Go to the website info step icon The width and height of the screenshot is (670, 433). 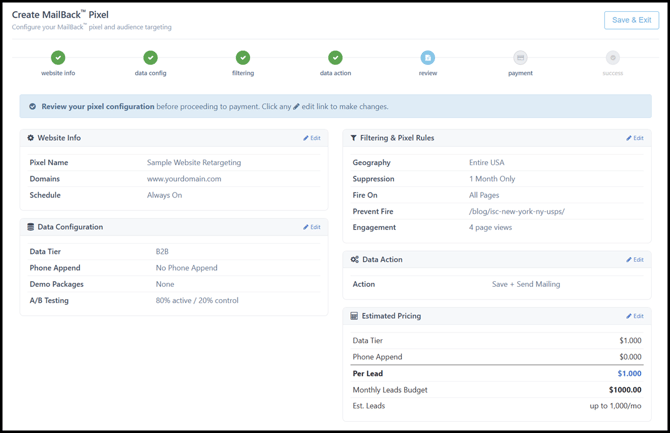click(x=58, y=57)
